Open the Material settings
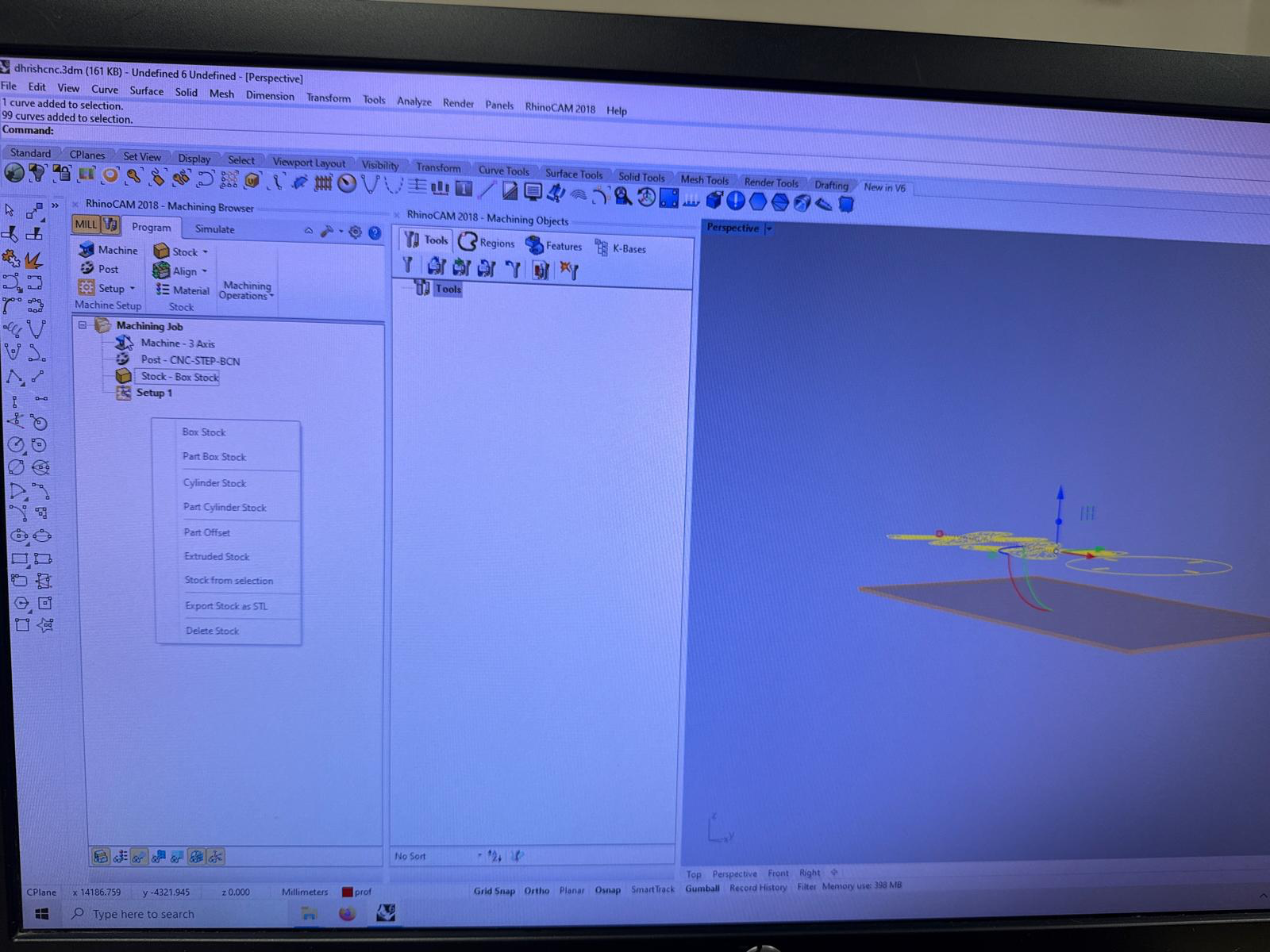 (183, 290)
